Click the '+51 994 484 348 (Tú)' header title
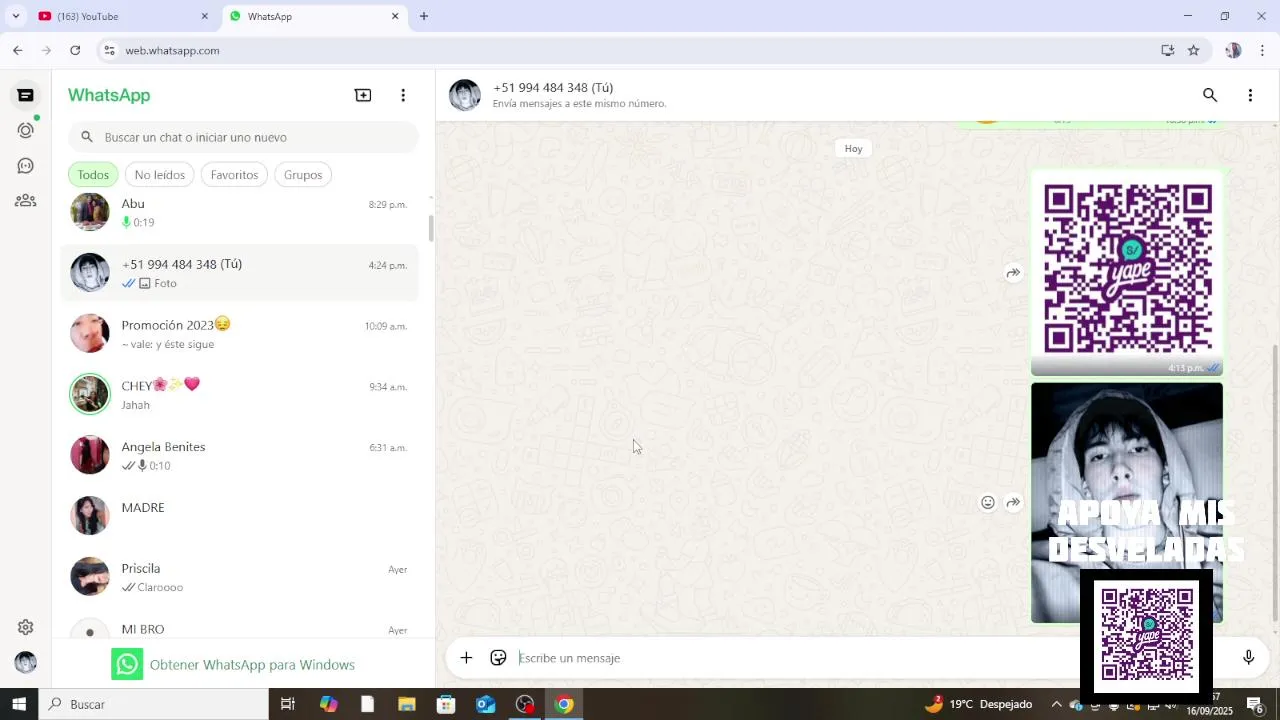Image resolution: width=1280 pixels, height=720 pixels. coord(553,88)
